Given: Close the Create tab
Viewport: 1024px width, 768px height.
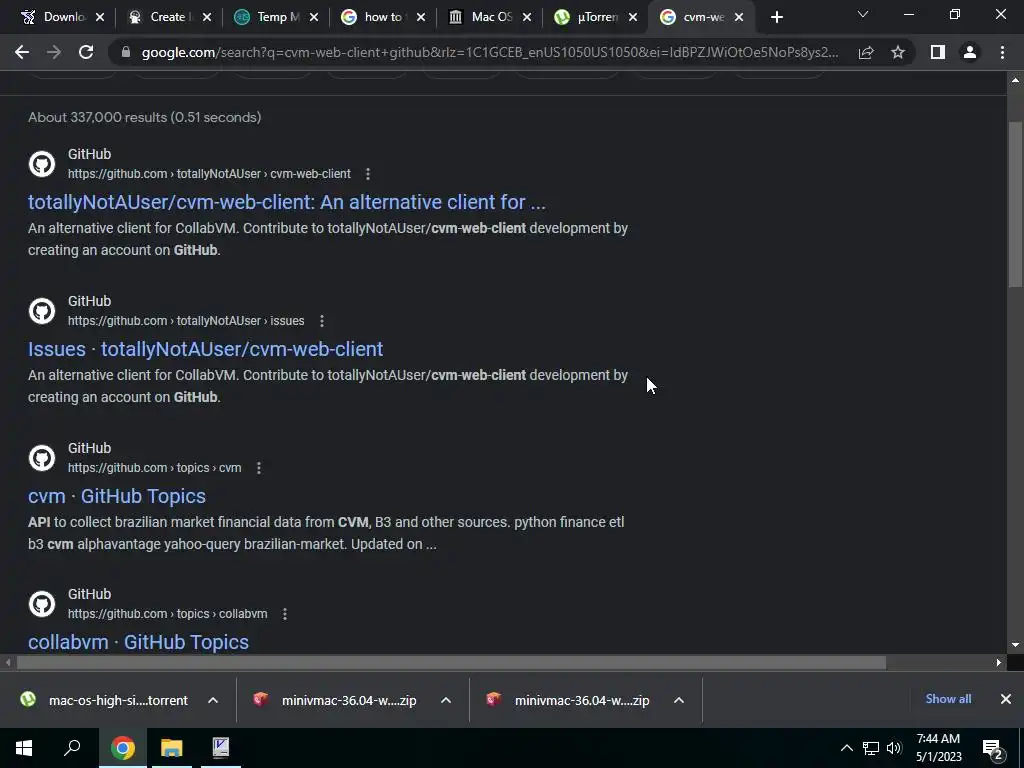Looking at the screenshot, I should [207, 18].
